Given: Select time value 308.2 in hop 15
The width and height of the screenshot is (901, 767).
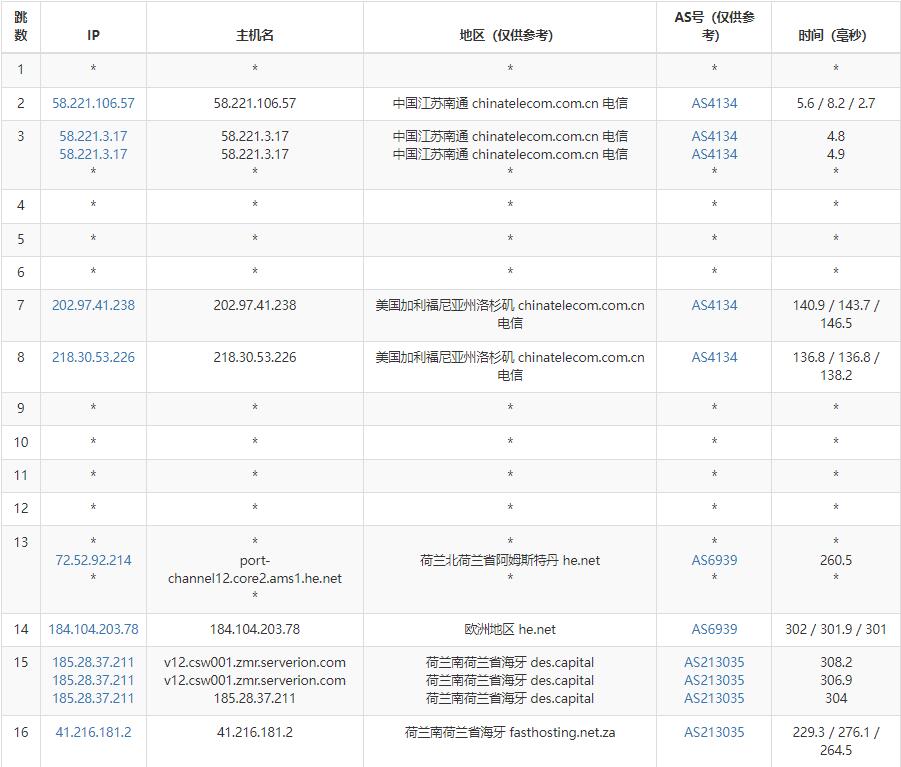Looking at the screenshot, I should click(835, 662).
